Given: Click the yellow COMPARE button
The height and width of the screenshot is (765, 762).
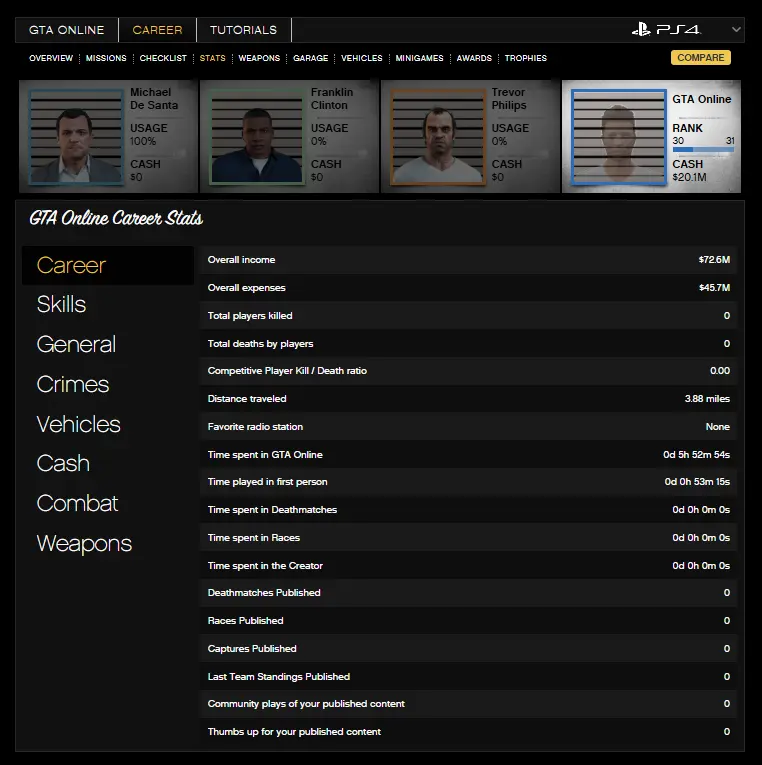Looking at the screenshot, I should 701,58.
